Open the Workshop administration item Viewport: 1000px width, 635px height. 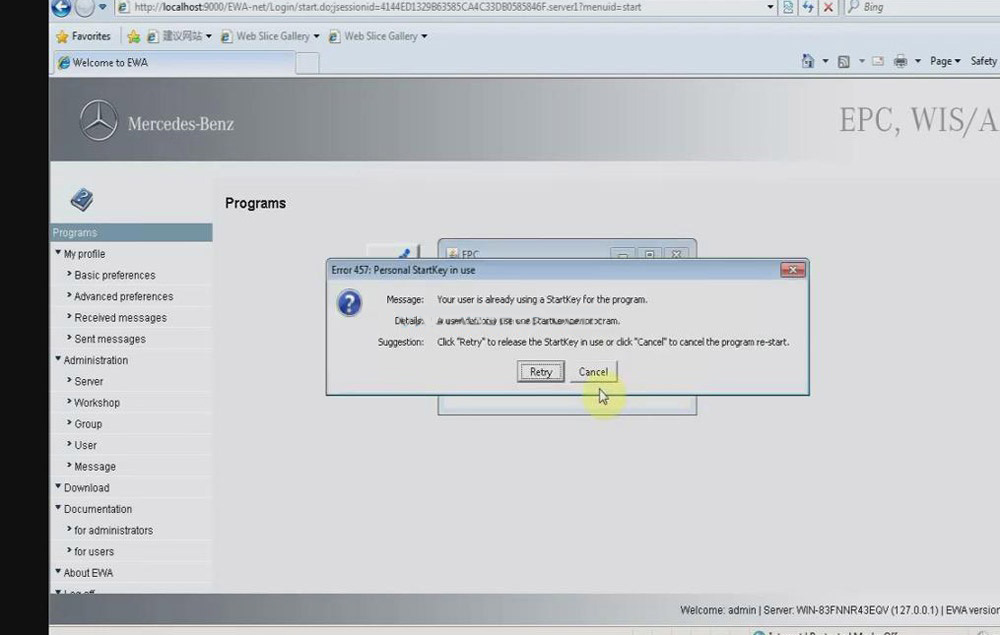pyautogui.click(x=96, y=403)
